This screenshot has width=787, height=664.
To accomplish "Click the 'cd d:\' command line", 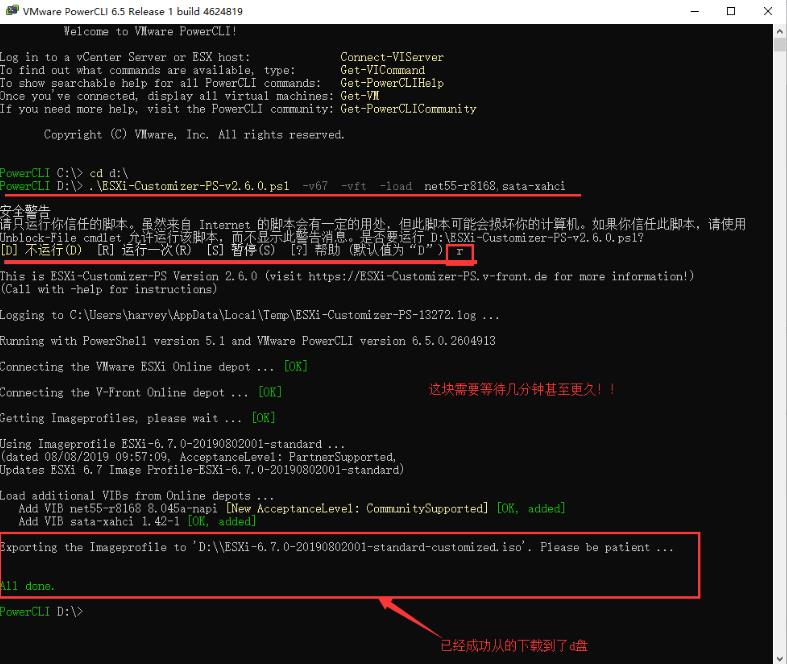I will click(64, 173).
